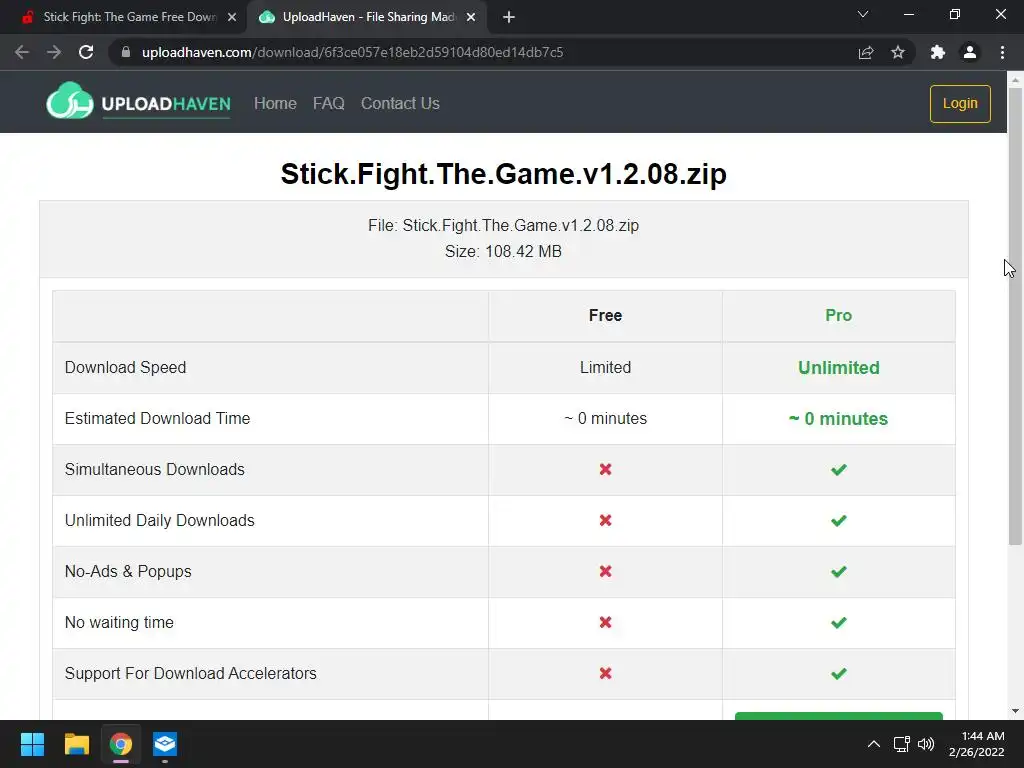Open network status tray icon
This screenshot has width=1024, height=768.
click(902, 744)
